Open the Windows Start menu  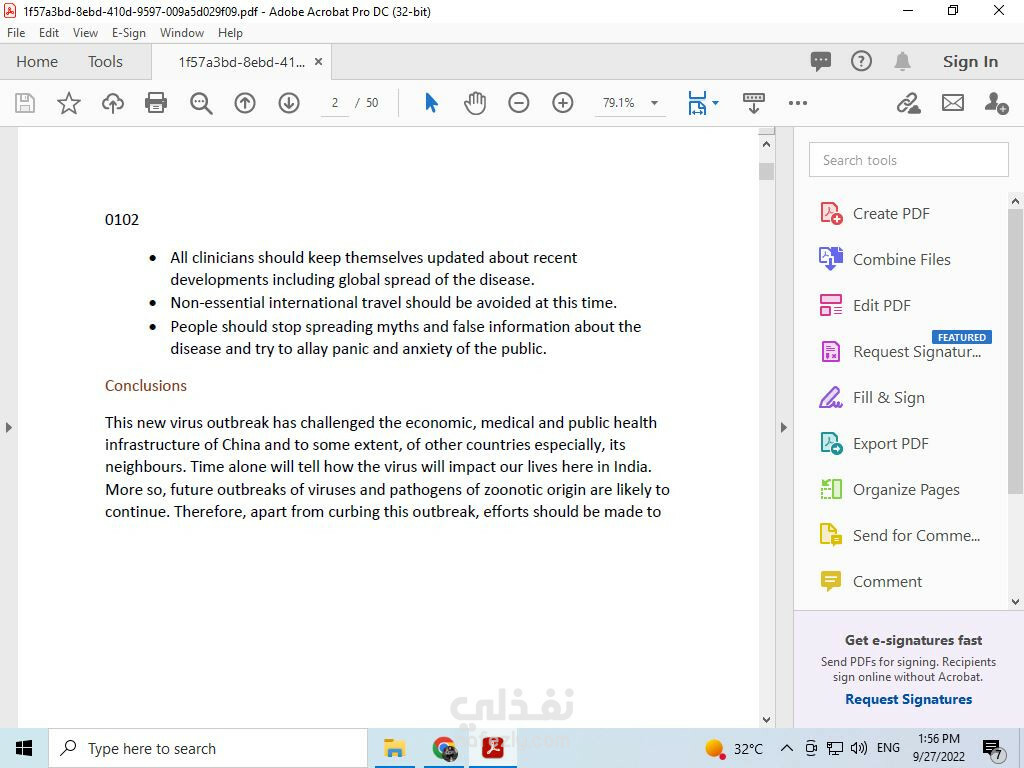(24, 748)
